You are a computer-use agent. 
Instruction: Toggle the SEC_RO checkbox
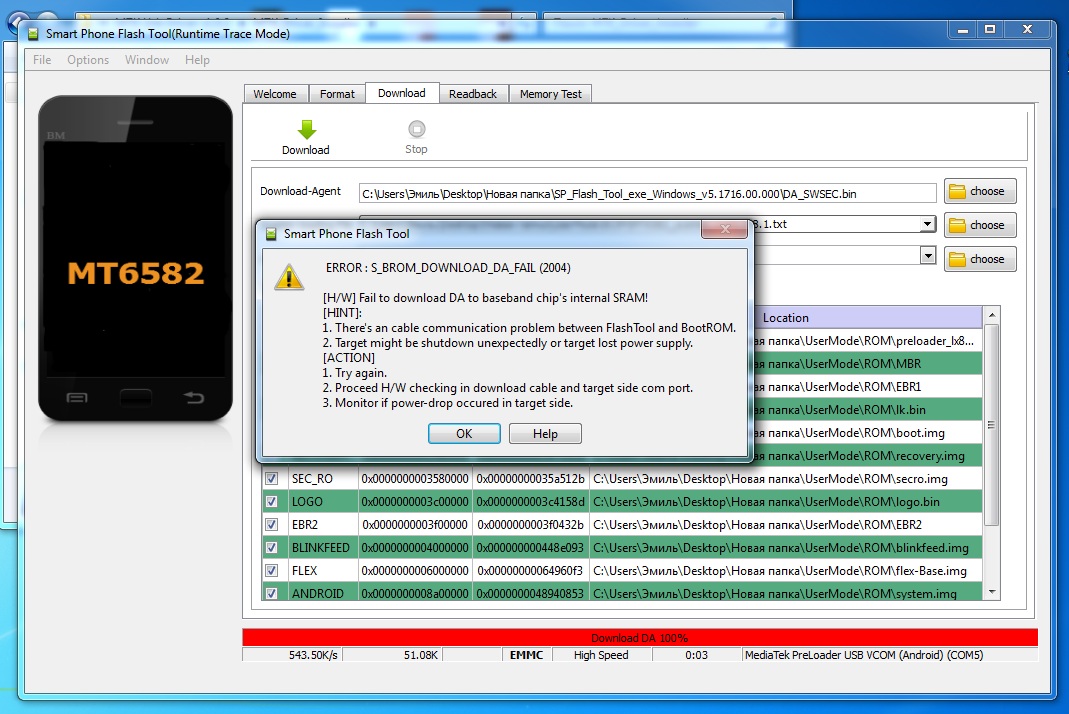[271, 479]
